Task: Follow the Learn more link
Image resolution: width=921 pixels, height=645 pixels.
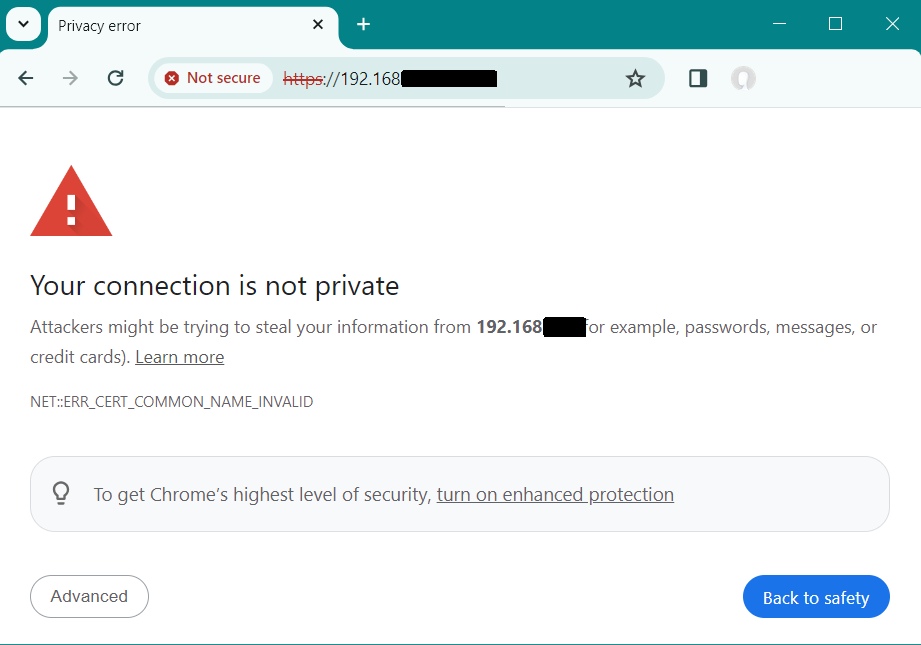Action: point(179,357)
